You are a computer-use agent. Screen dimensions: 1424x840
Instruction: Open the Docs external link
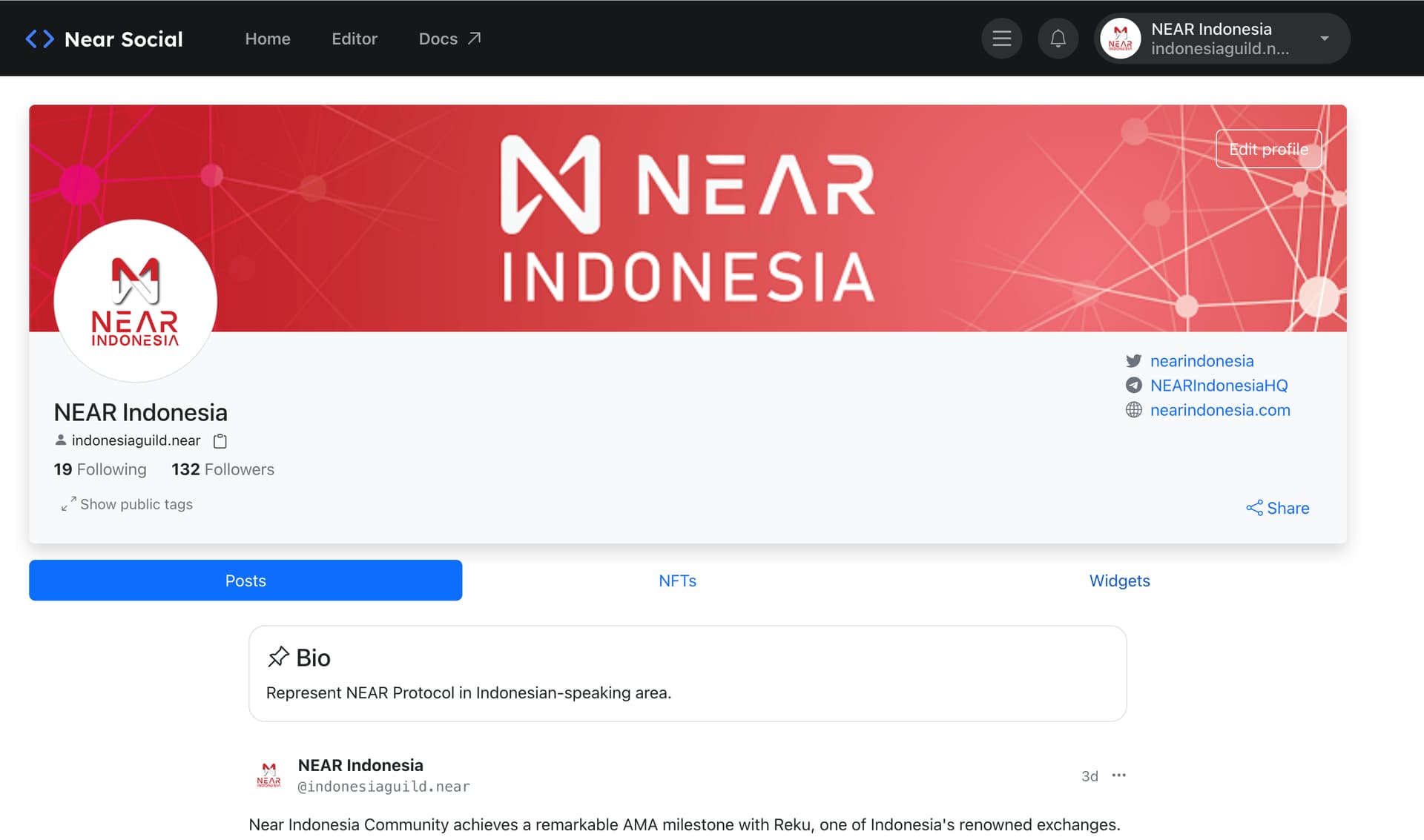point(449,39)
